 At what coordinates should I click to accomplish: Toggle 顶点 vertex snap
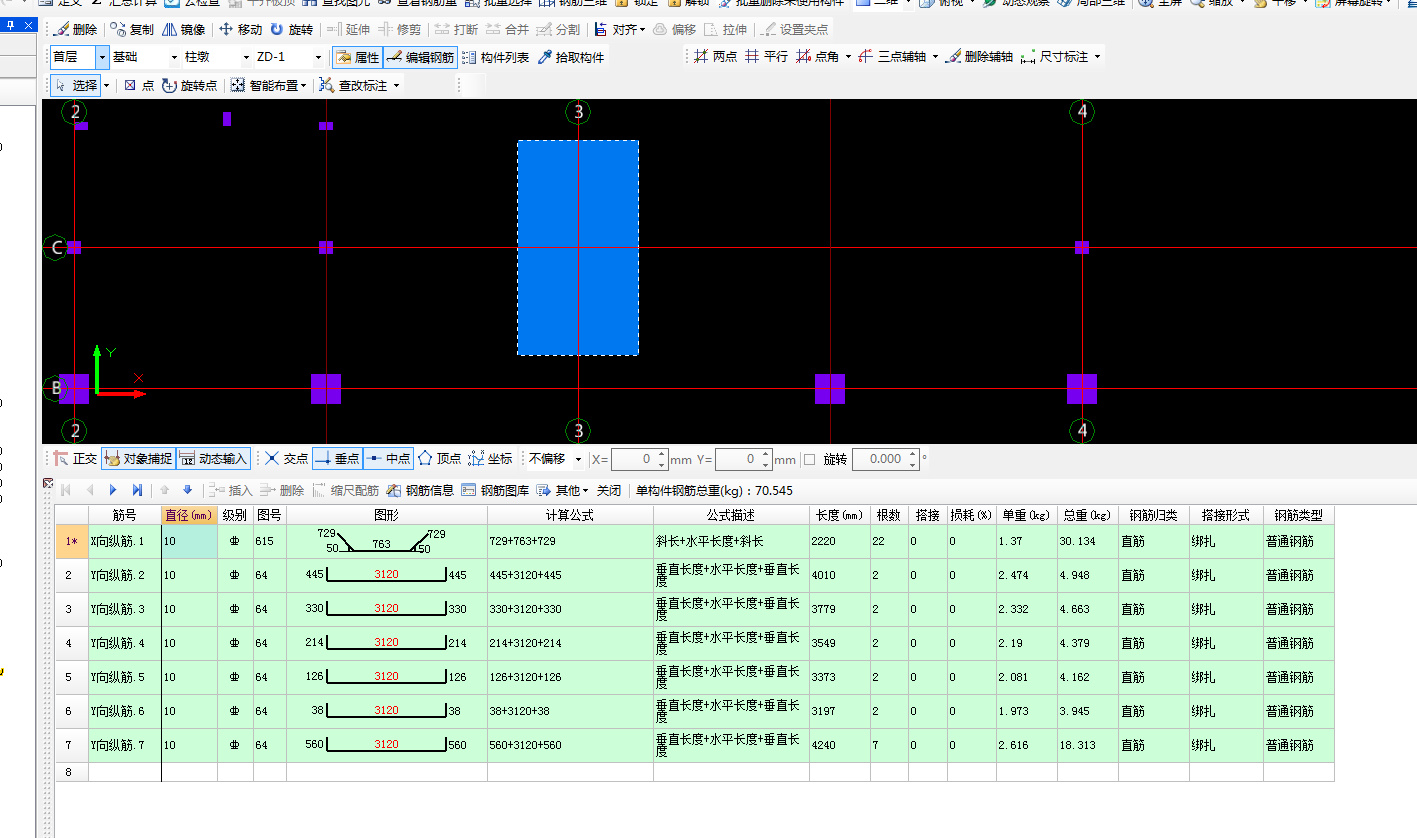[439, 459]
